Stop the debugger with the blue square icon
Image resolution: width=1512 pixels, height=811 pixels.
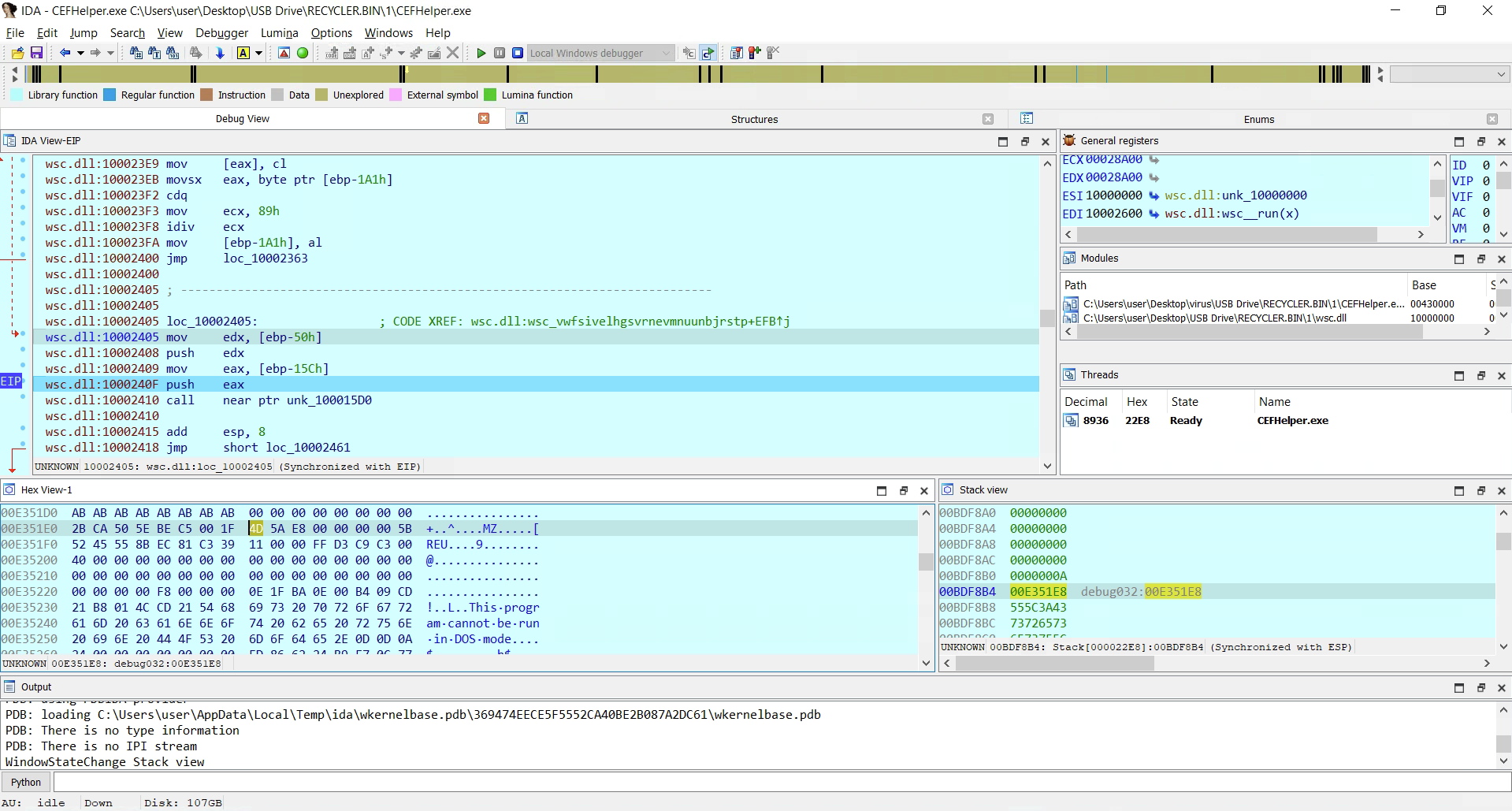coord(518,52)
